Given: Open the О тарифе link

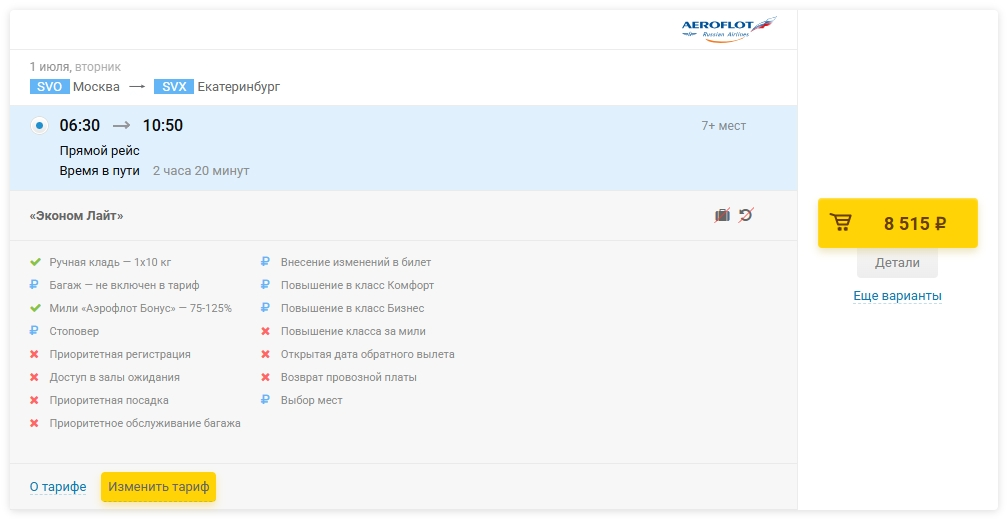Looking at the screenshot, I should (58, 487).
